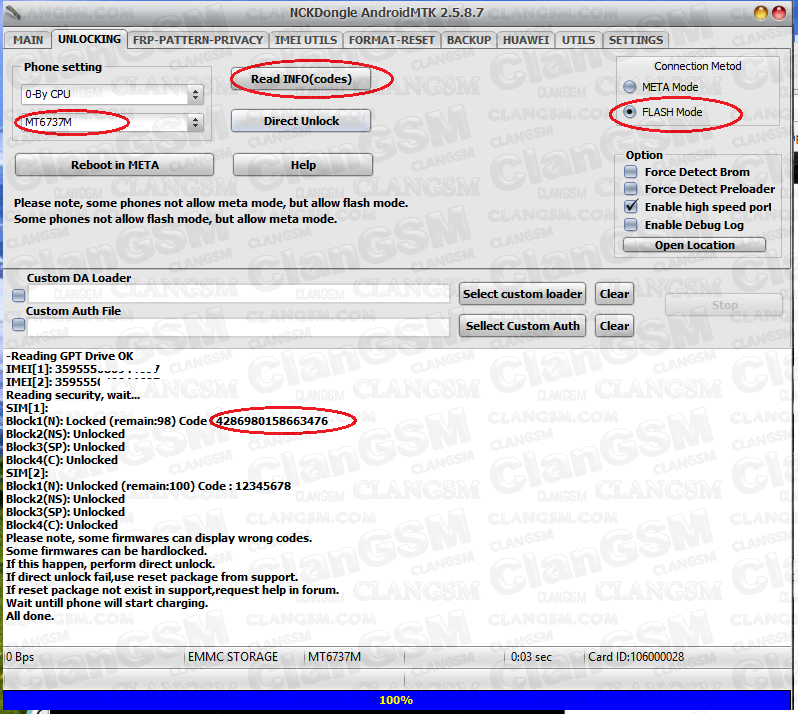This screenshot has height=714, width=798.
Task: Open the 0-By CPU phone setting dropdown
Action: [x=112, y=94]
